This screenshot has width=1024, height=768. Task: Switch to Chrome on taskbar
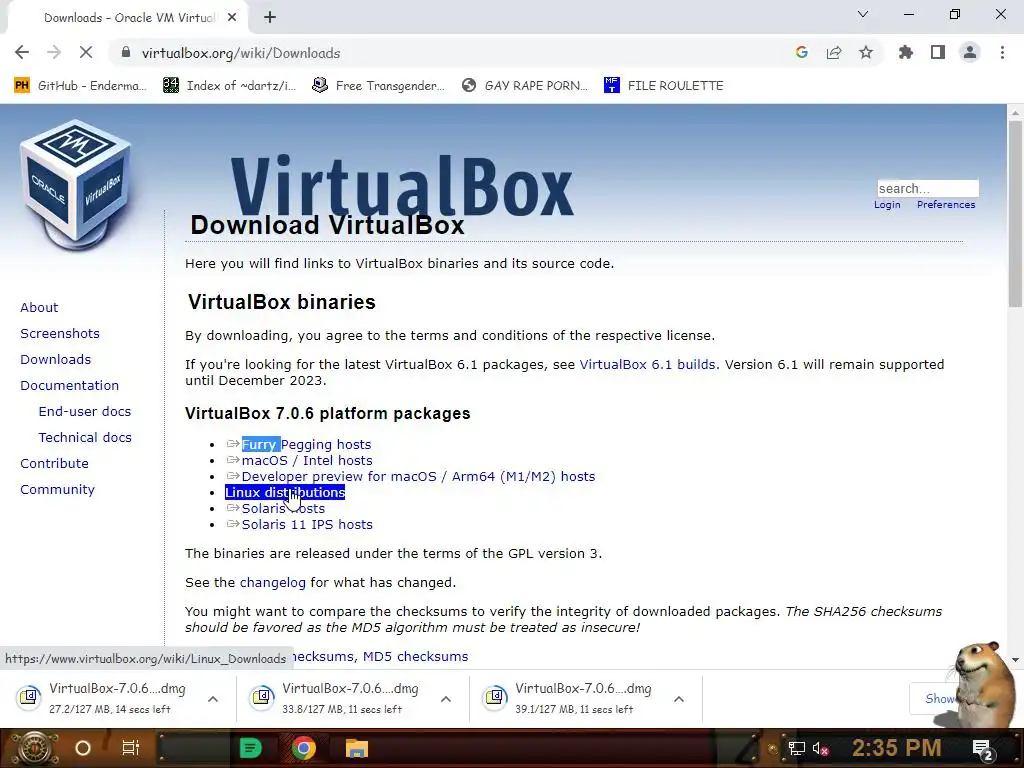(x=304, y=748)
